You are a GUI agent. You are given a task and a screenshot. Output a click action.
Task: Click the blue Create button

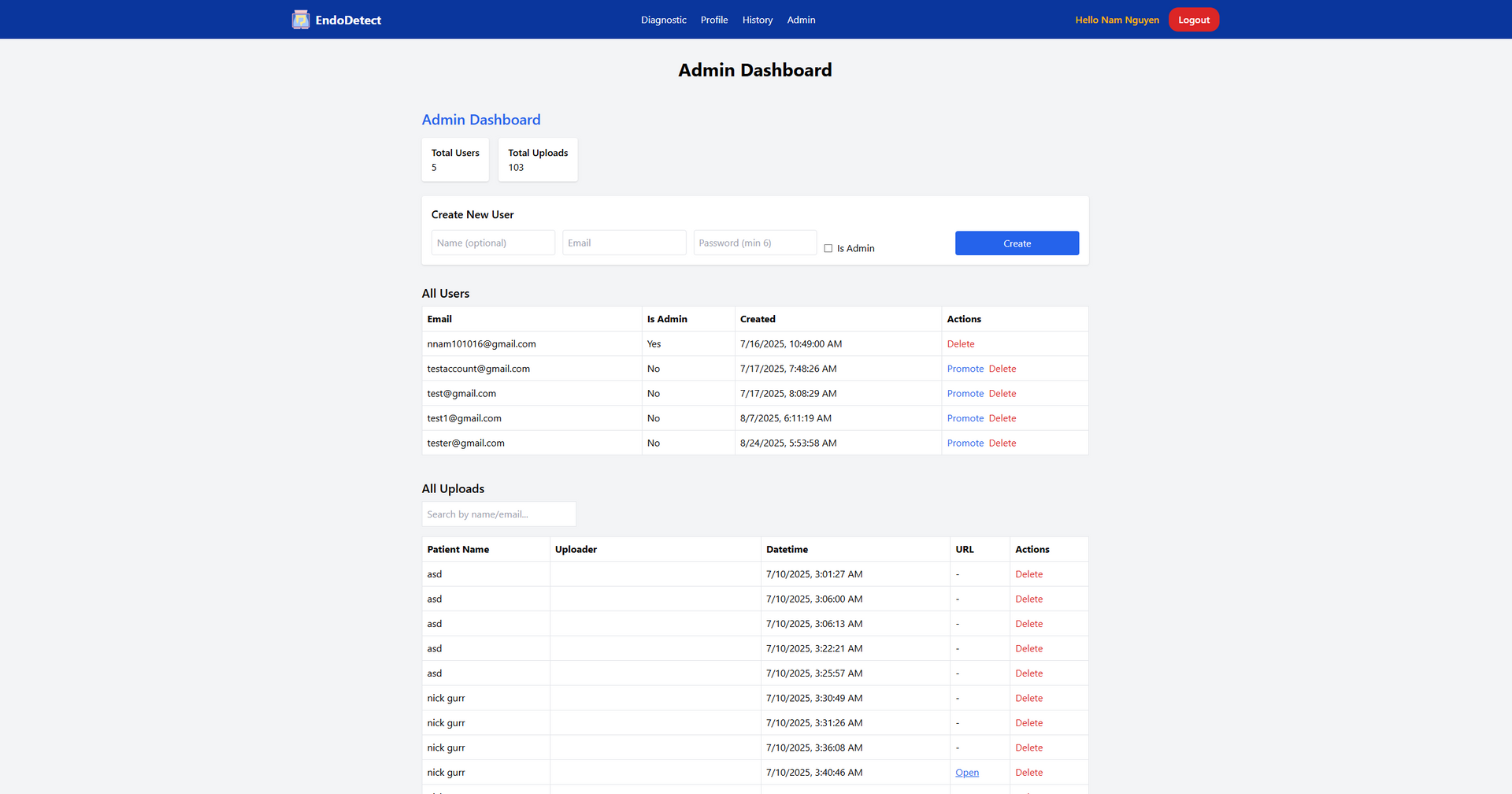point(1016,243)
